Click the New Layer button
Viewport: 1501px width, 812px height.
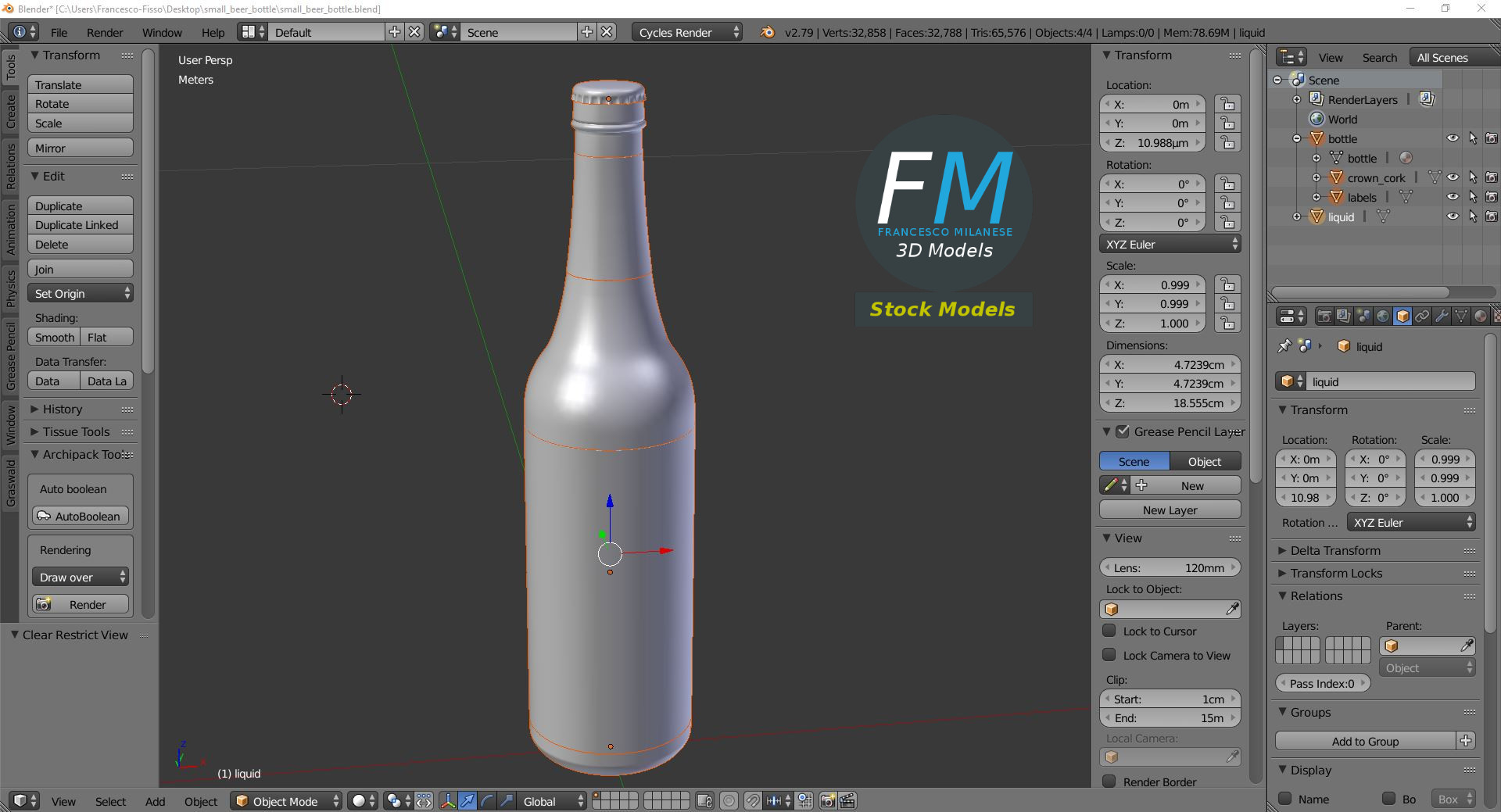click(x=1170, y=510)
